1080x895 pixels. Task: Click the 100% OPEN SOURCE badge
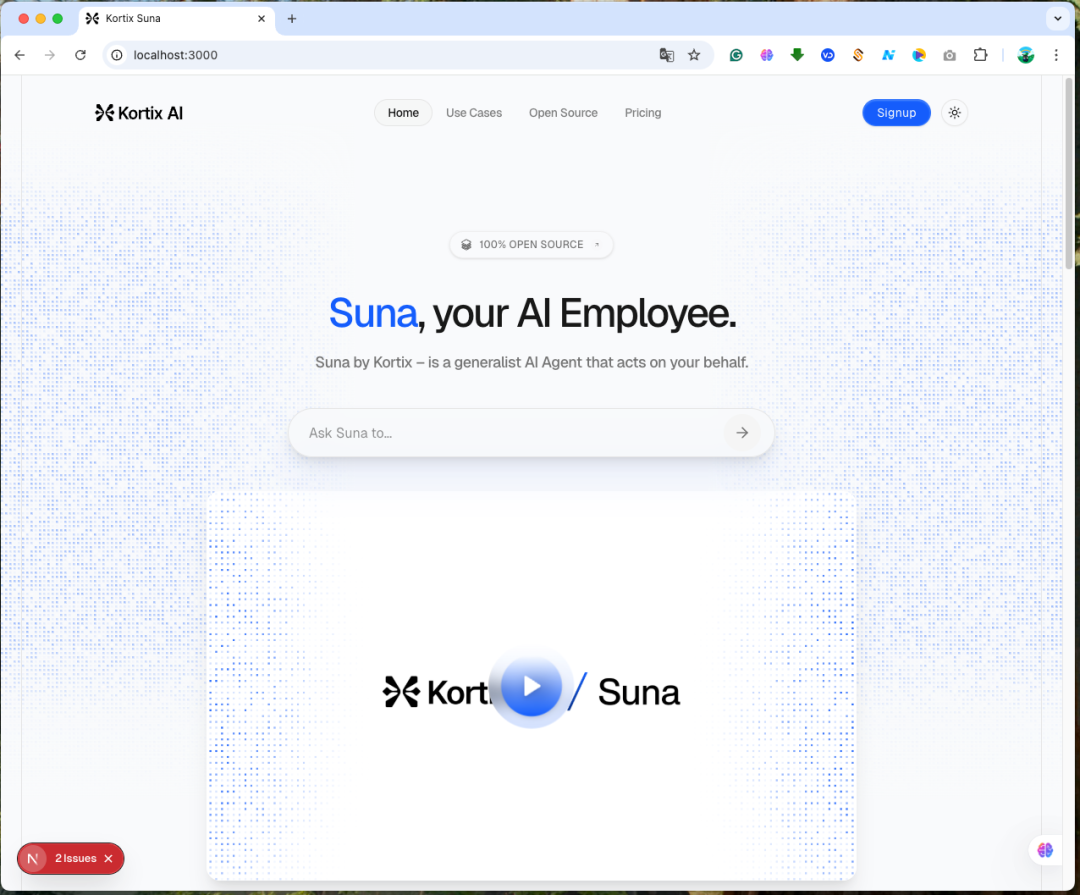point(531,245)
